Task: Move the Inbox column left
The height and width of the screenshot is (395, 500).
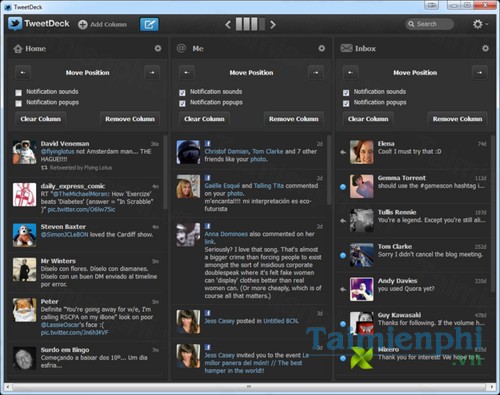Action: [x=350, y=73]
